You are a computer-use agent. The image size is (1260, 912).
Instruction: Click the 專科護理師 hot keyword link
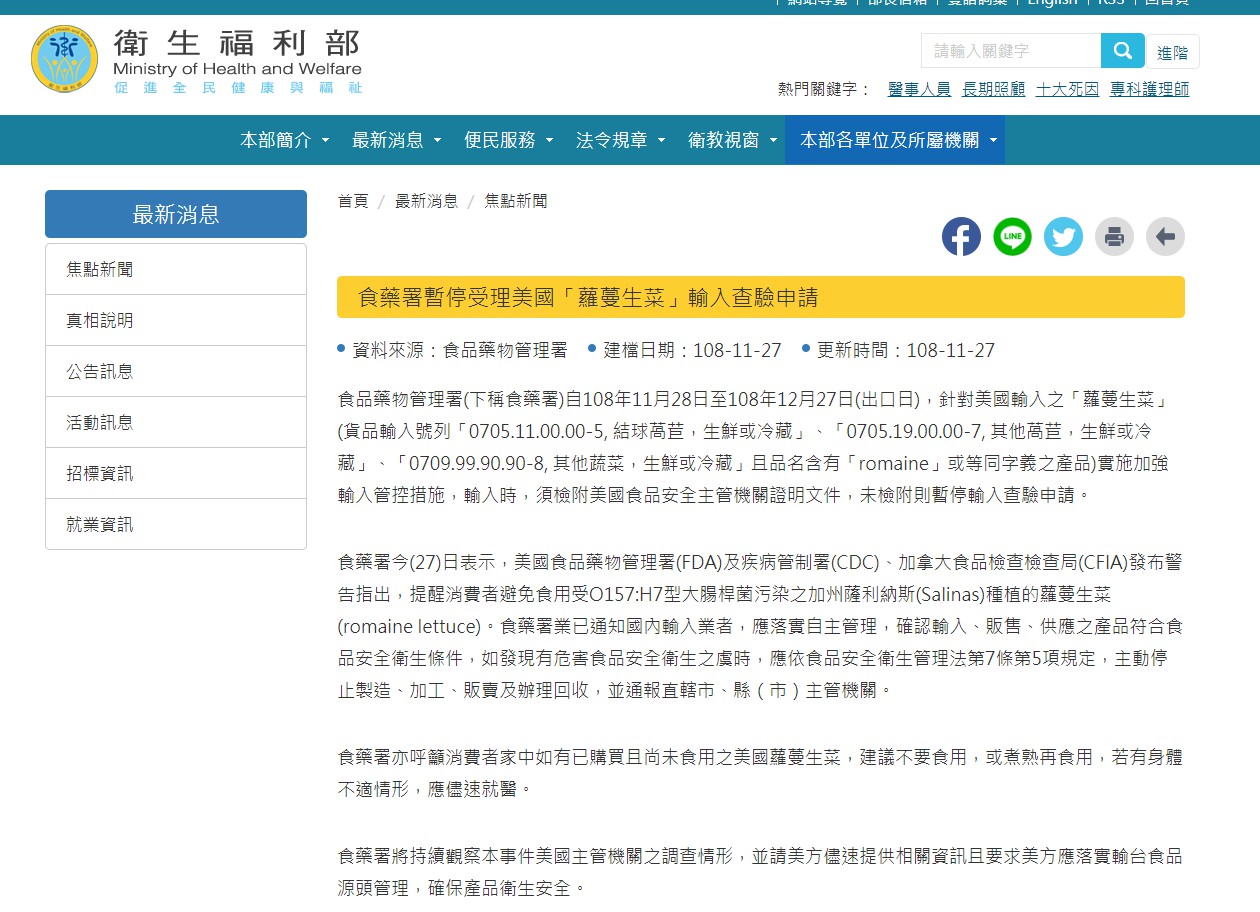1149,89
